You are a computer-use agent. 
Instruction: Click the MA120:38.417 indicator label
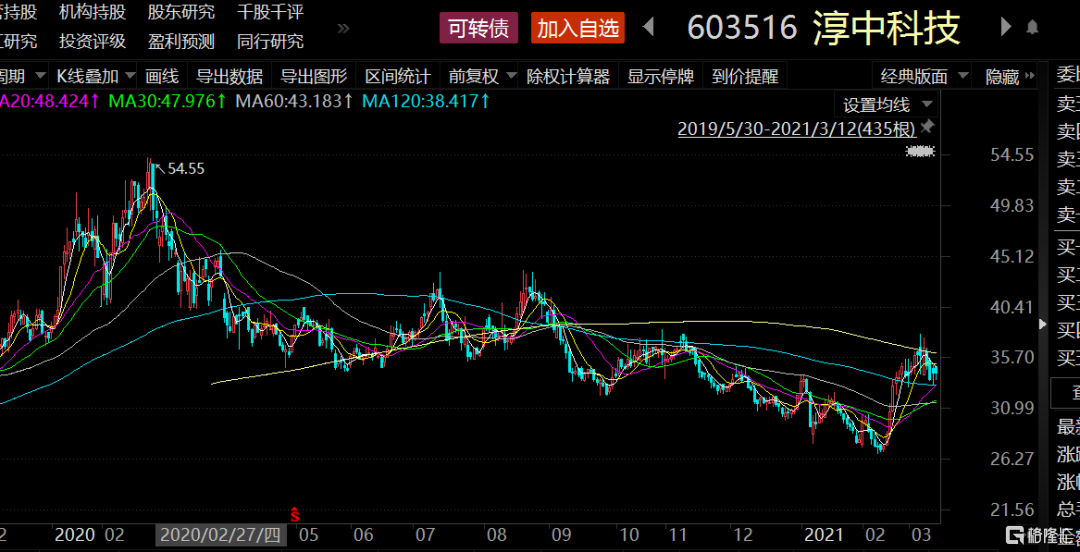(x=426, y=102)
